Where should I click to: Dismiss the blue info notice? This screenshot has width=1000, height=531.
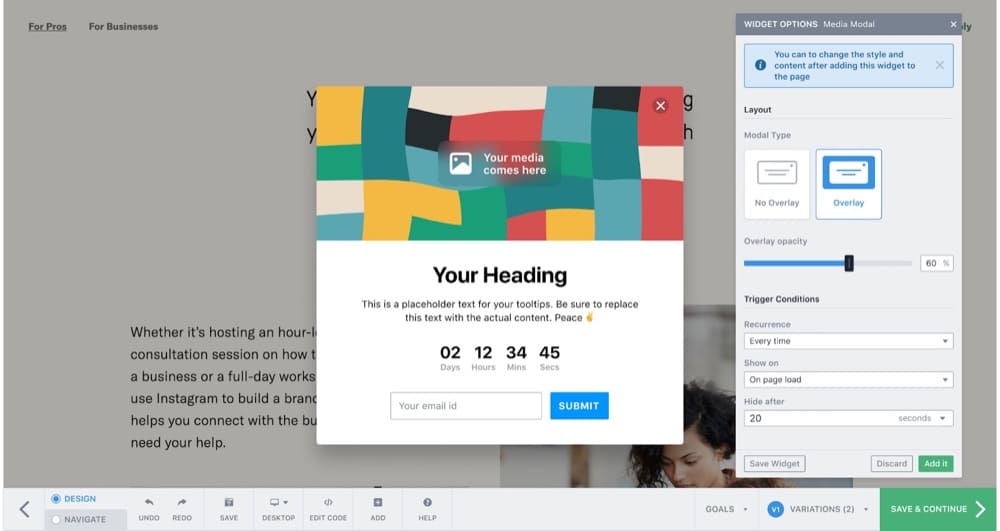coord(939,65)
